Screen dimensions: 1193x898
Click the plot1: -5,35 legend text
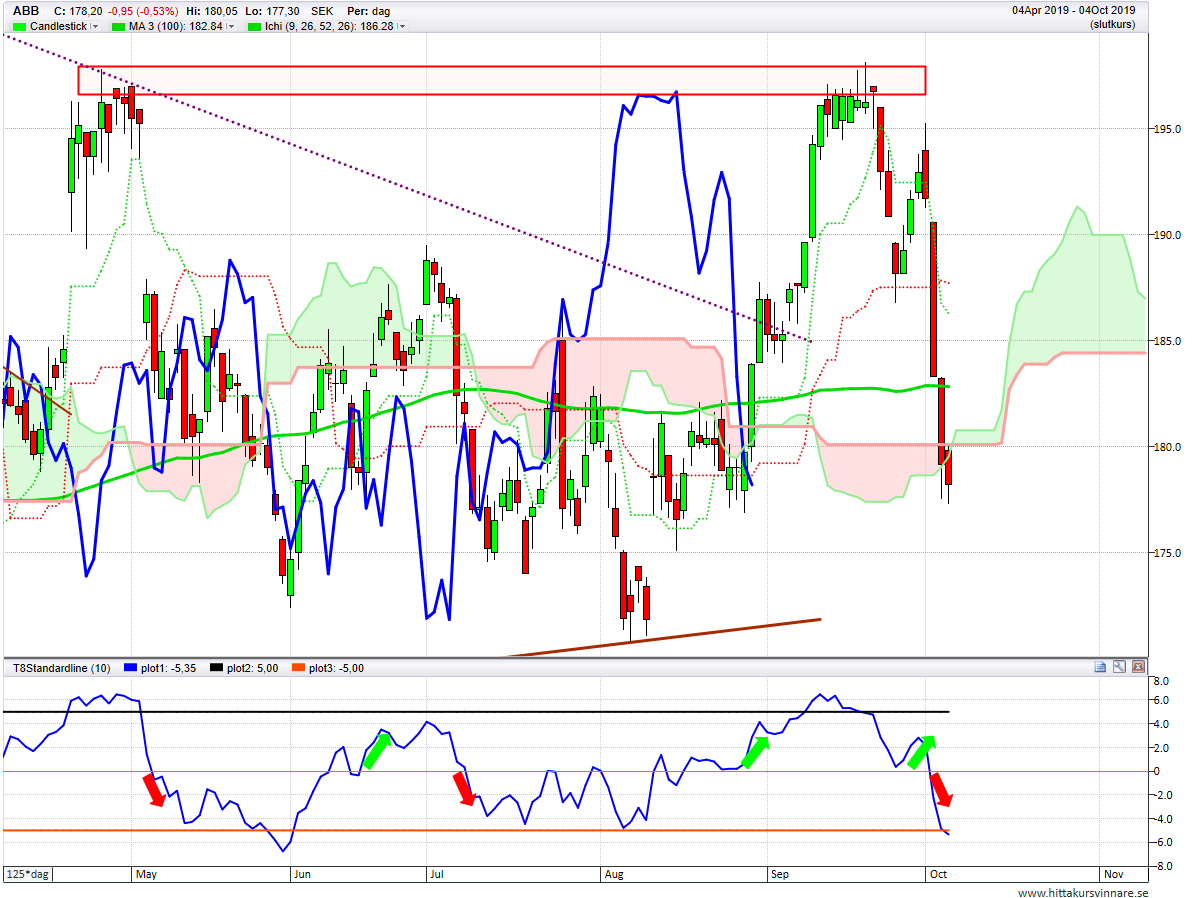click(168, 668)
